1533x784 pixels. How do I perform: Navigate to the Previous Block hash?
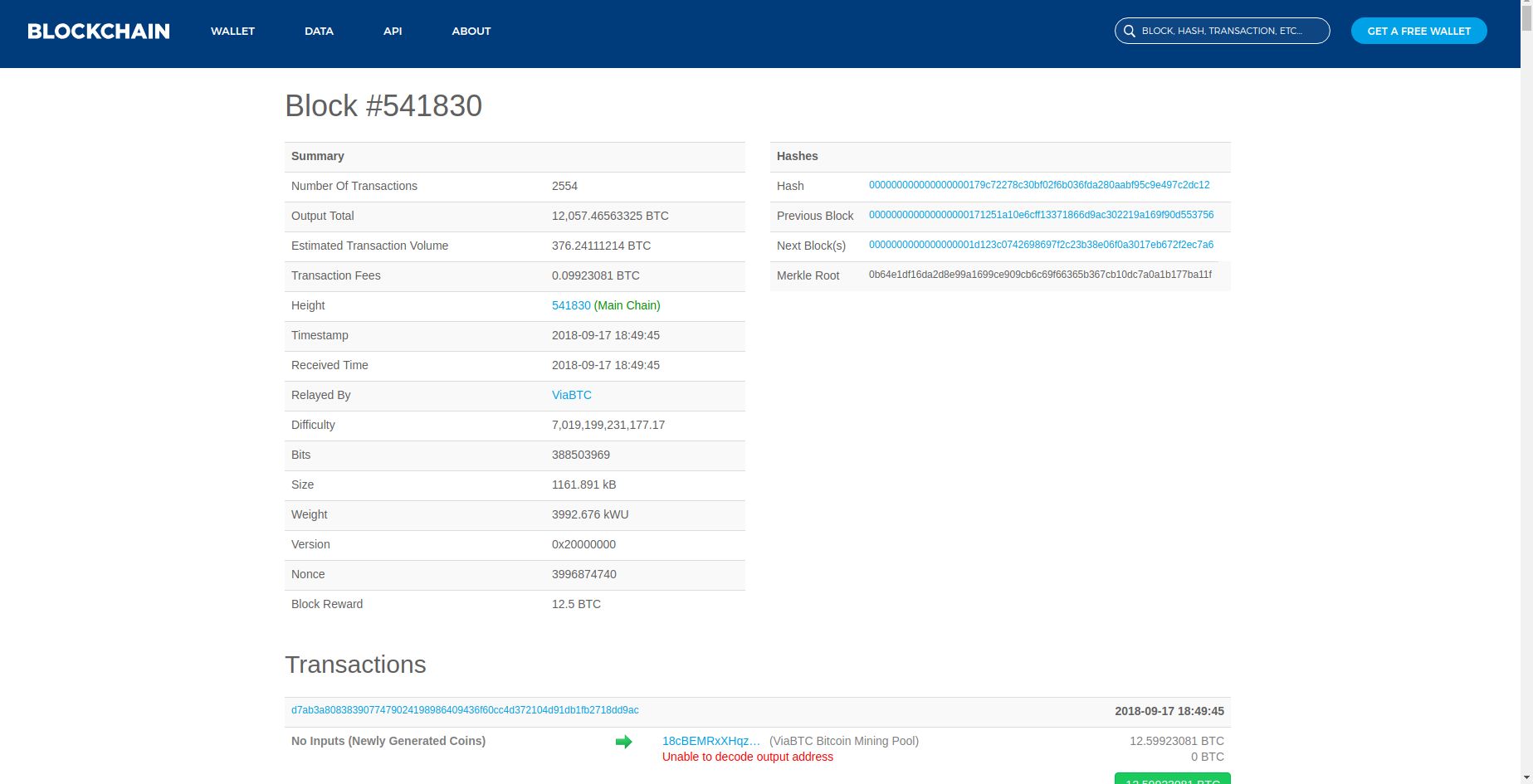click(x=1041, y=215)
